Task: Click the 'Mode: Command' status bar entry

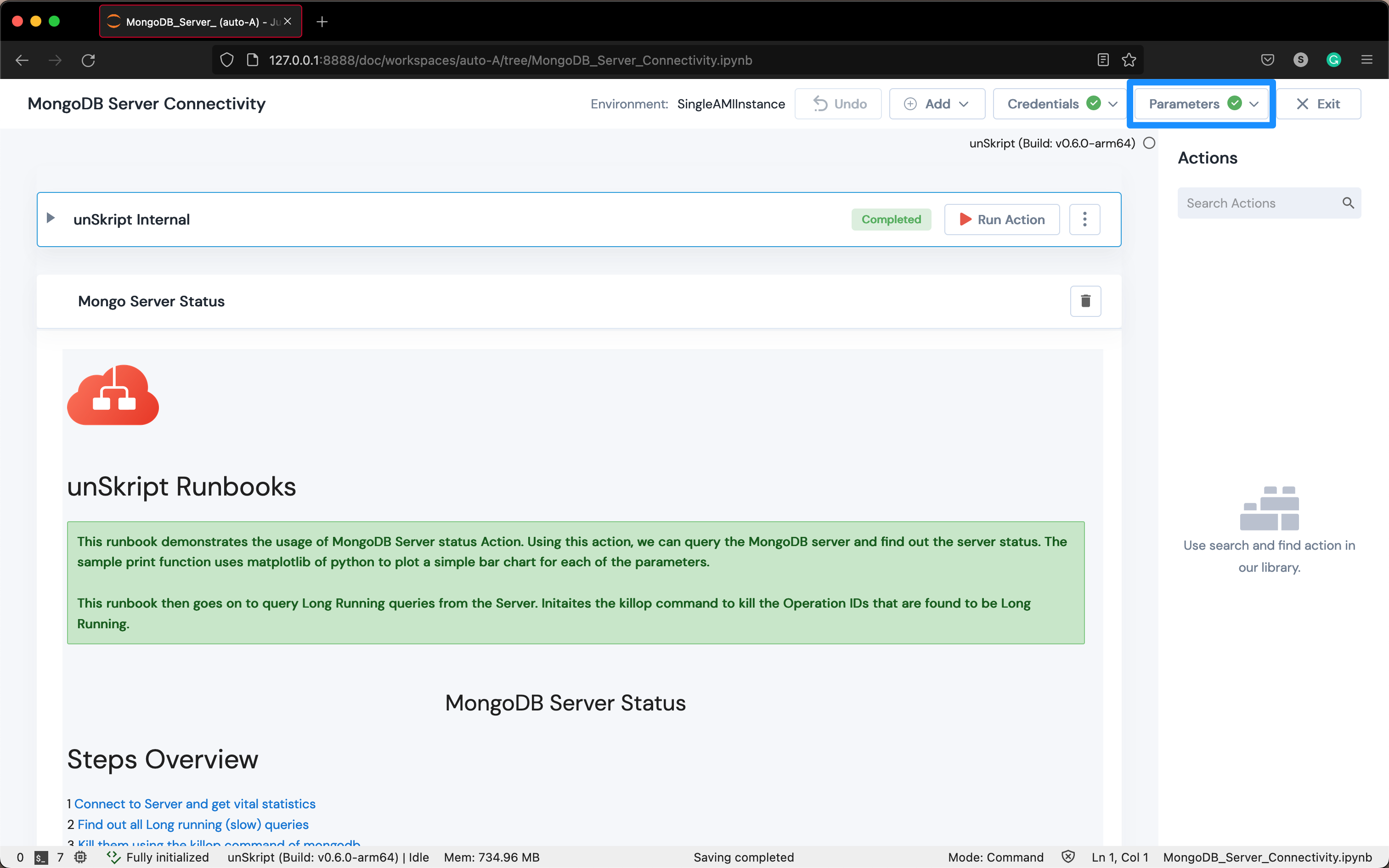Action: pos(996,857)
